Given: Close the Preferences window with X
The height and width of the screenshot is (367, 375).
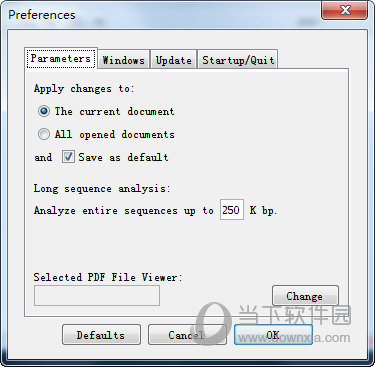Looking at the screenshot, I should (x=345, y=10).
